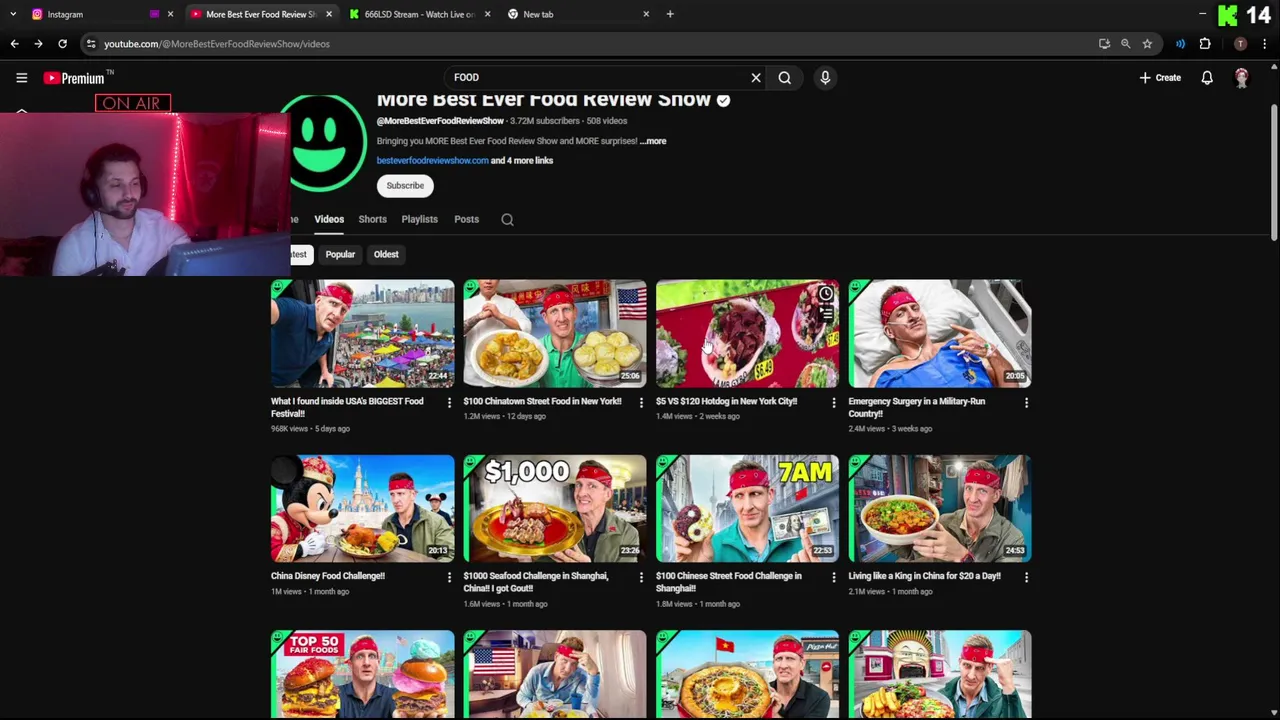Bookmark this page with the star

(1147, 44)
